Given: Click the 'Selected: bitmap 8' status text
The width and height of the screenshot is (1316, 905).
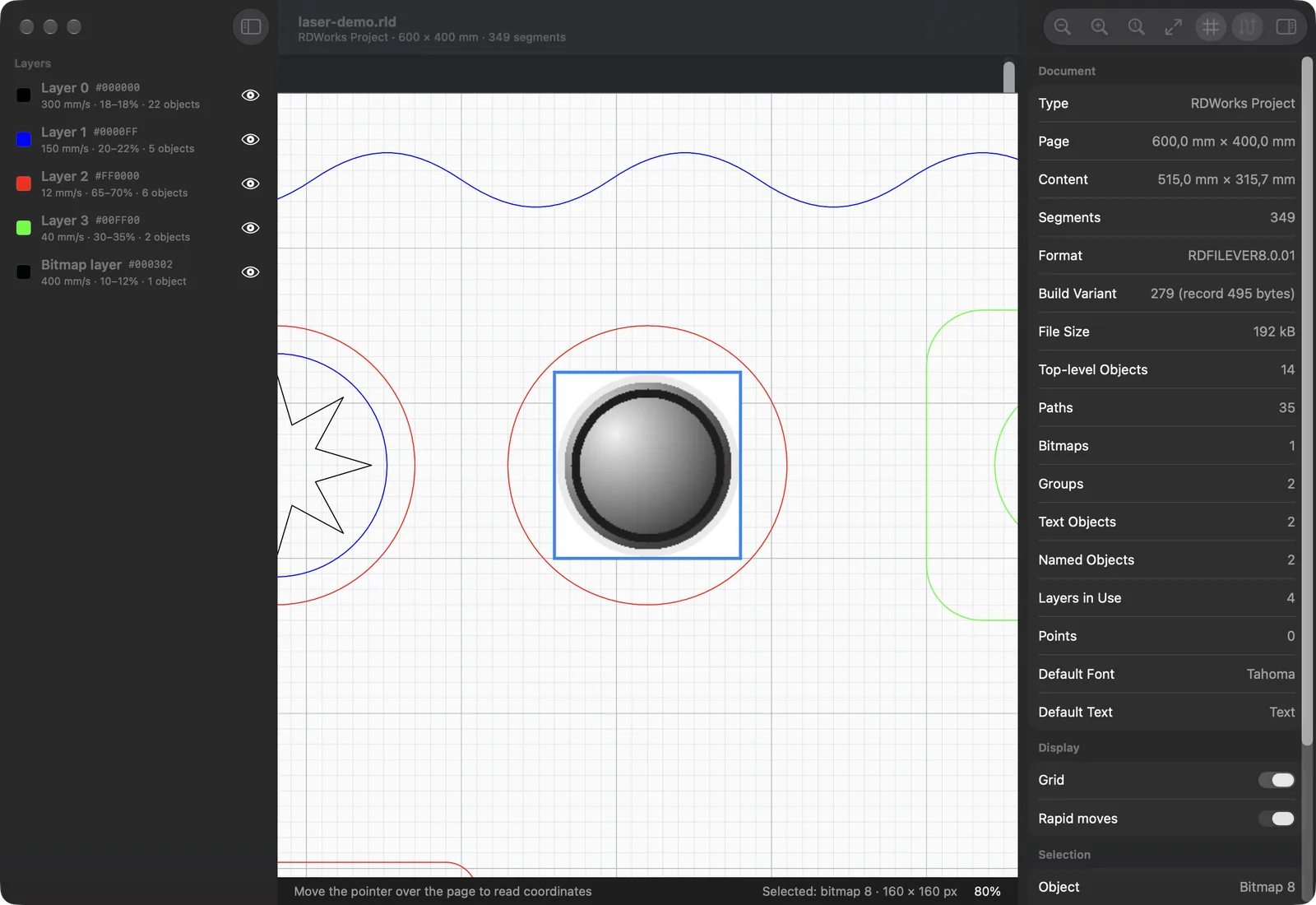Looking at the screenshot, I should (860, 892).
